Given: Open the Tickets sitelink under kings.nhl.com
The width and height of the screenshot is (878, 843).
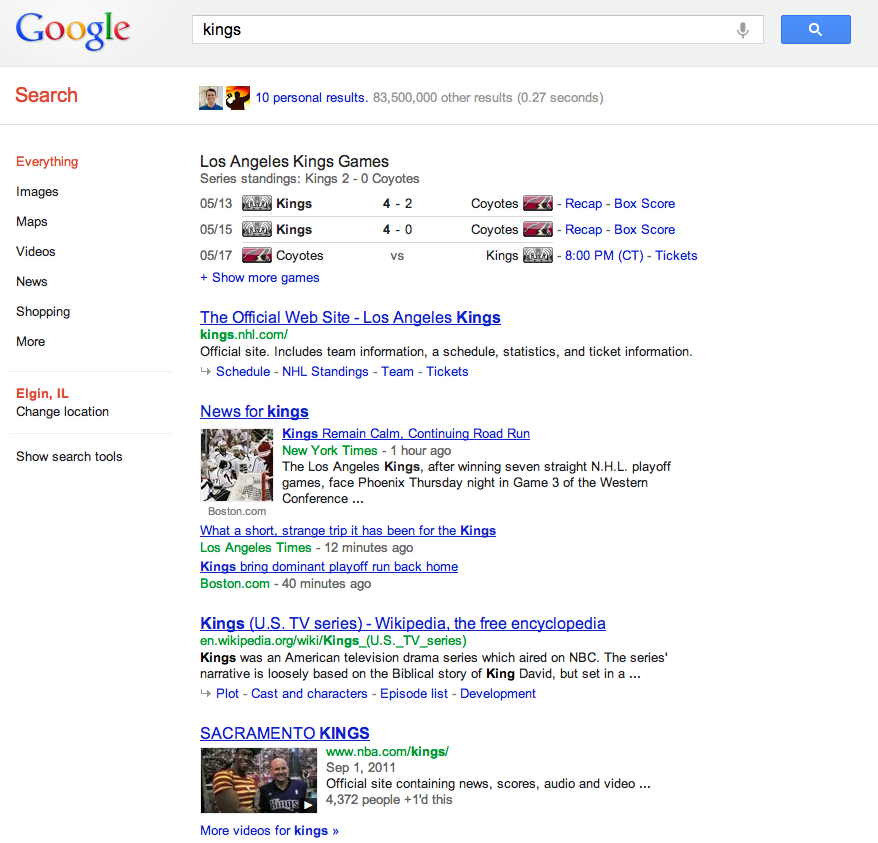Looking at the screenshot, I should coord(447,372).
